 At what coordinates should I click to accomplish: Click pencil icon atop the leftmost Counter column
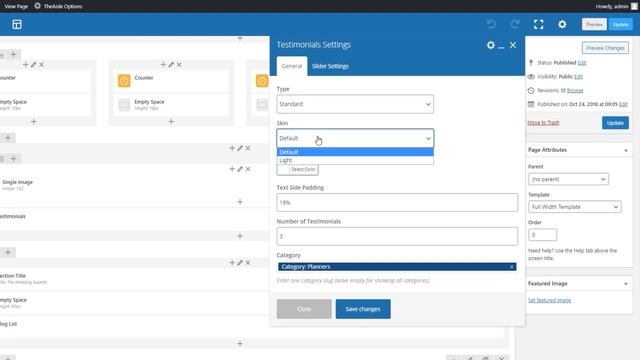point(33,64)
